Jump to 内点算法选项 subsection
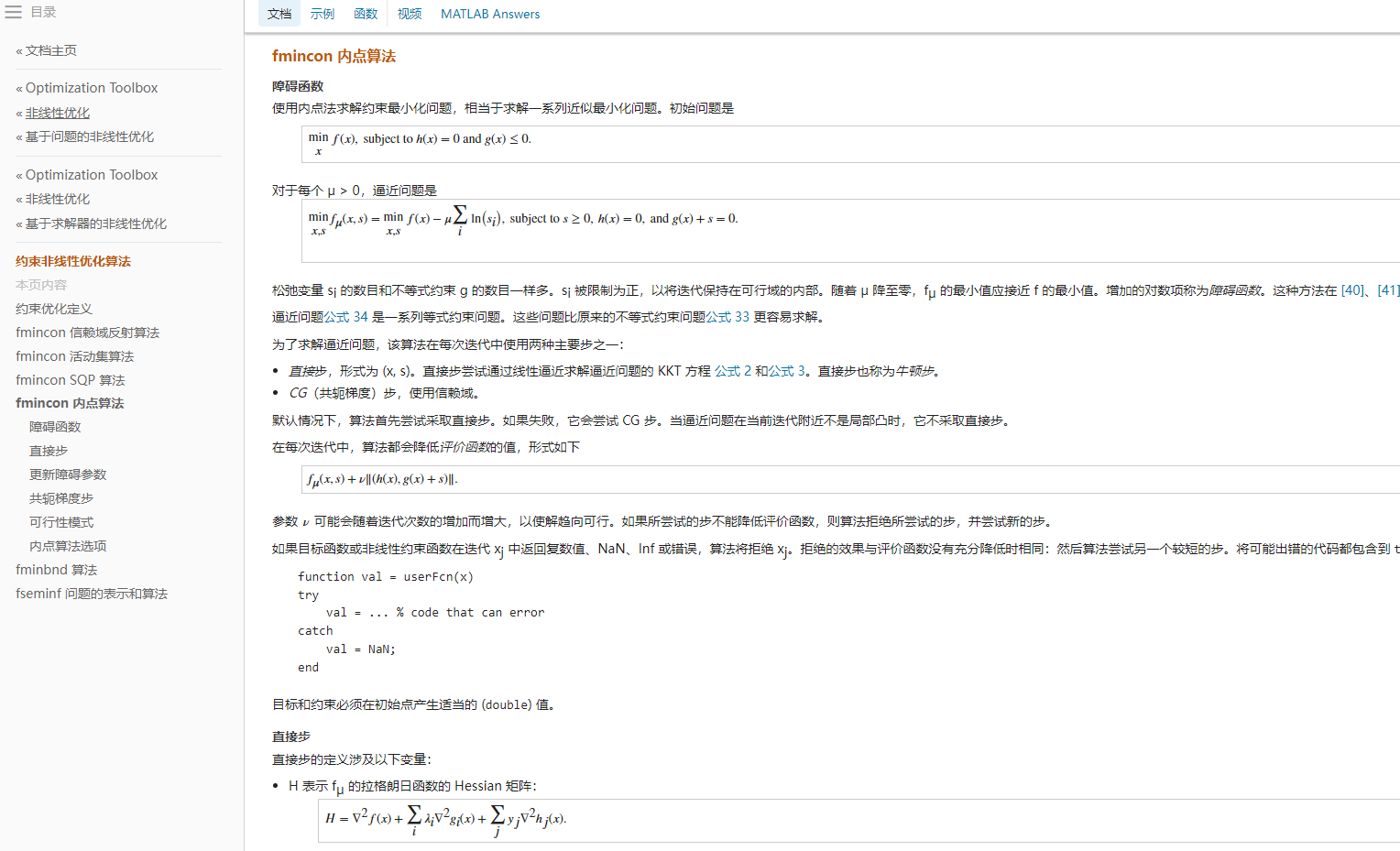Screen dimensions: 1400x851 click(68, 546)
